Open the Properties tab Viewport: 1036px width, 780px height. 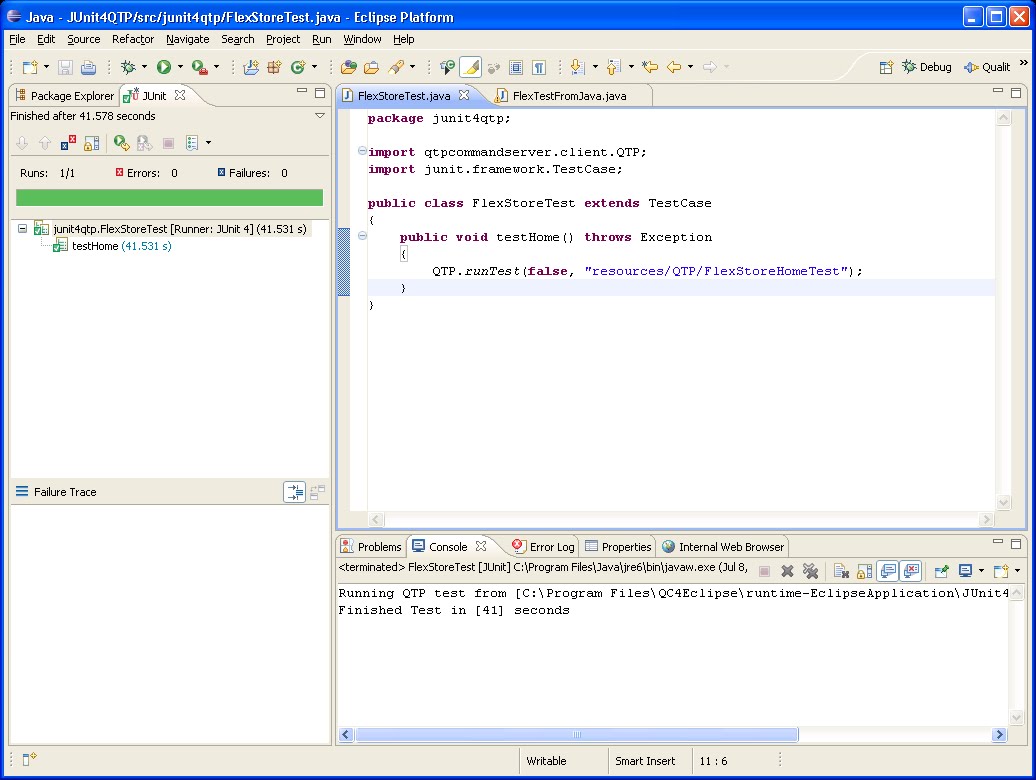click(618, 547)
